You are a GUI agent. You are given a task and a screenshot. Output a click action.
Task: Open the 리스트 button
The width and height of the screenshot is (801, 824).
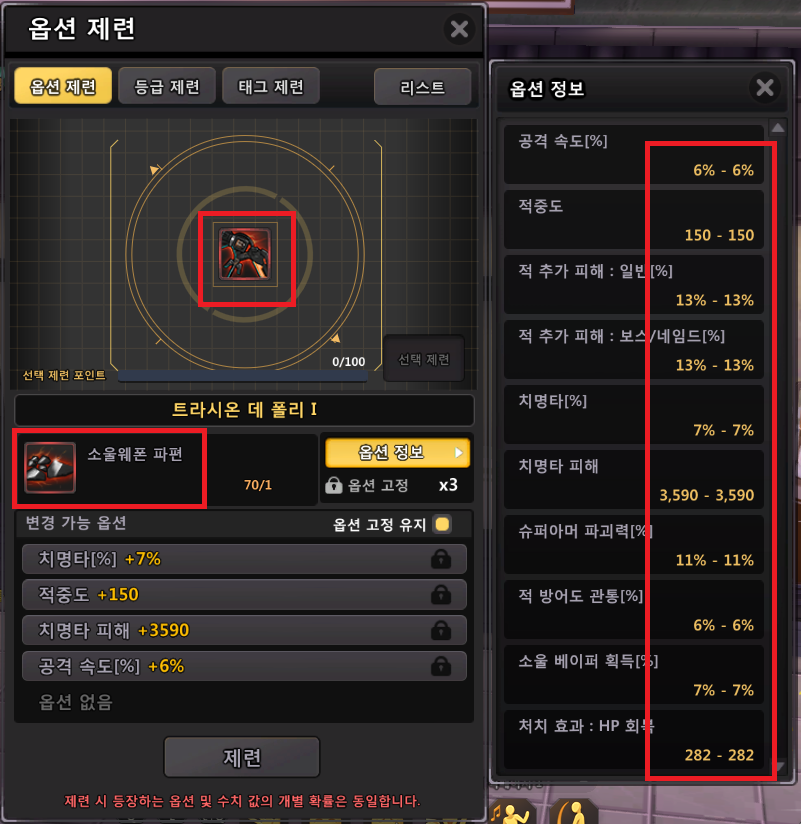(x=423, y=87)
